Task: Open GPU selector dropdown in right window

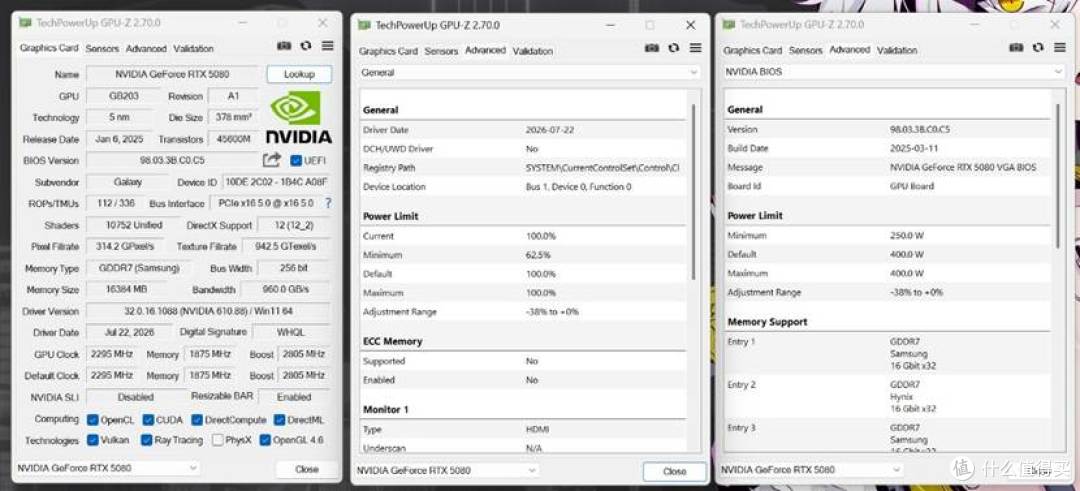Action: (x=811, y=470)
